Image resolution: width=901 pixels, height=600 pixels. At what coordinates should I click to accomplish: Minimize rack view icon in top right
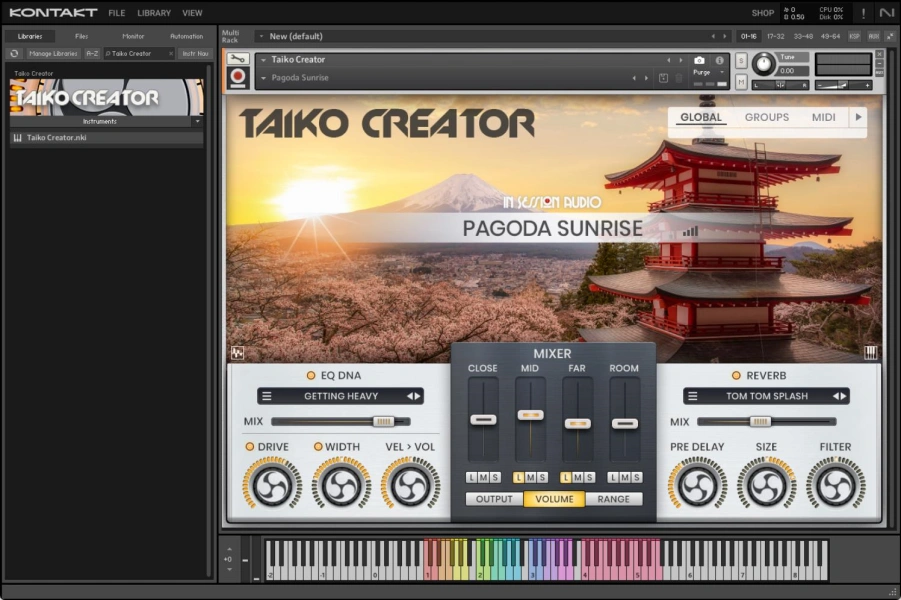pyautogui.click(x=890, y=36)
